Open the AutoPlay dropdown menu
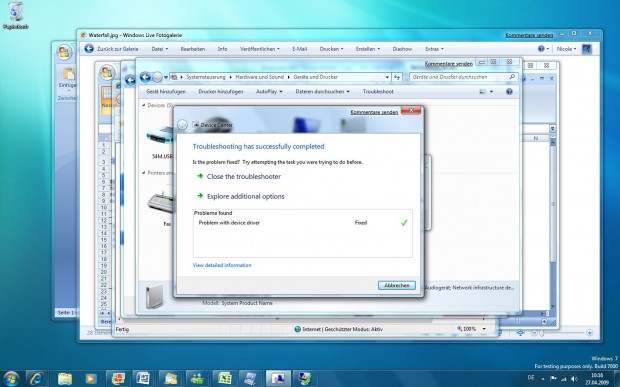Screen dimensions: 620x387 269,91
